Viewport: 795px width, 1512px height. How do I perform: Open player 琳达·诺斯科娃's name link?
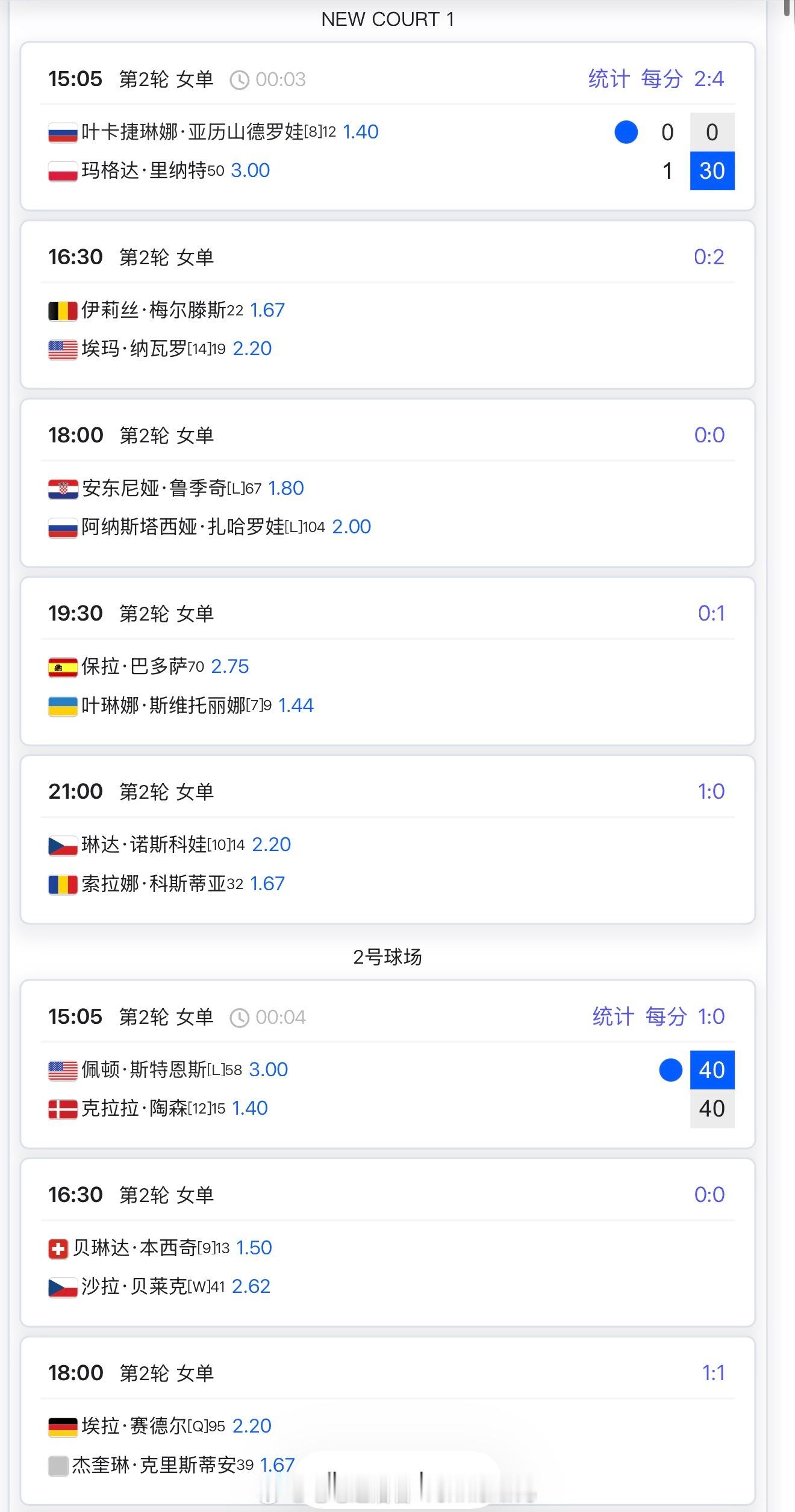[144, 844]
